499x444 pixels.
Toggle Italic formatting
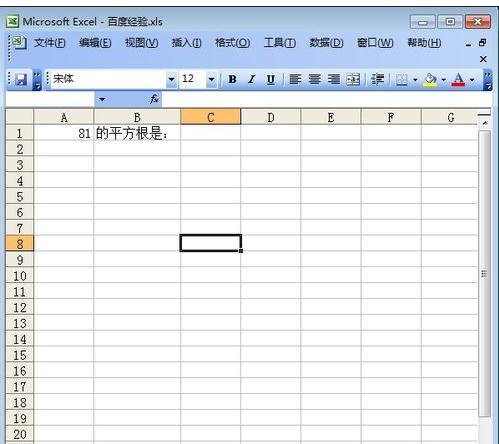tap(252, 79)
